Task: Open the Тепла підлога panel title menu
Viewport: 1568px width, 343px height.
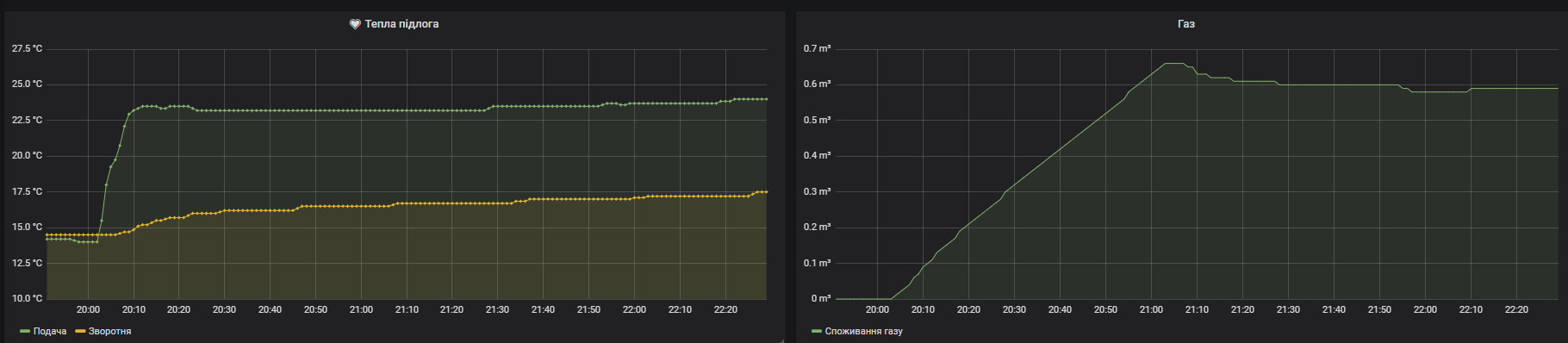Action: click(x=401, y=24)
